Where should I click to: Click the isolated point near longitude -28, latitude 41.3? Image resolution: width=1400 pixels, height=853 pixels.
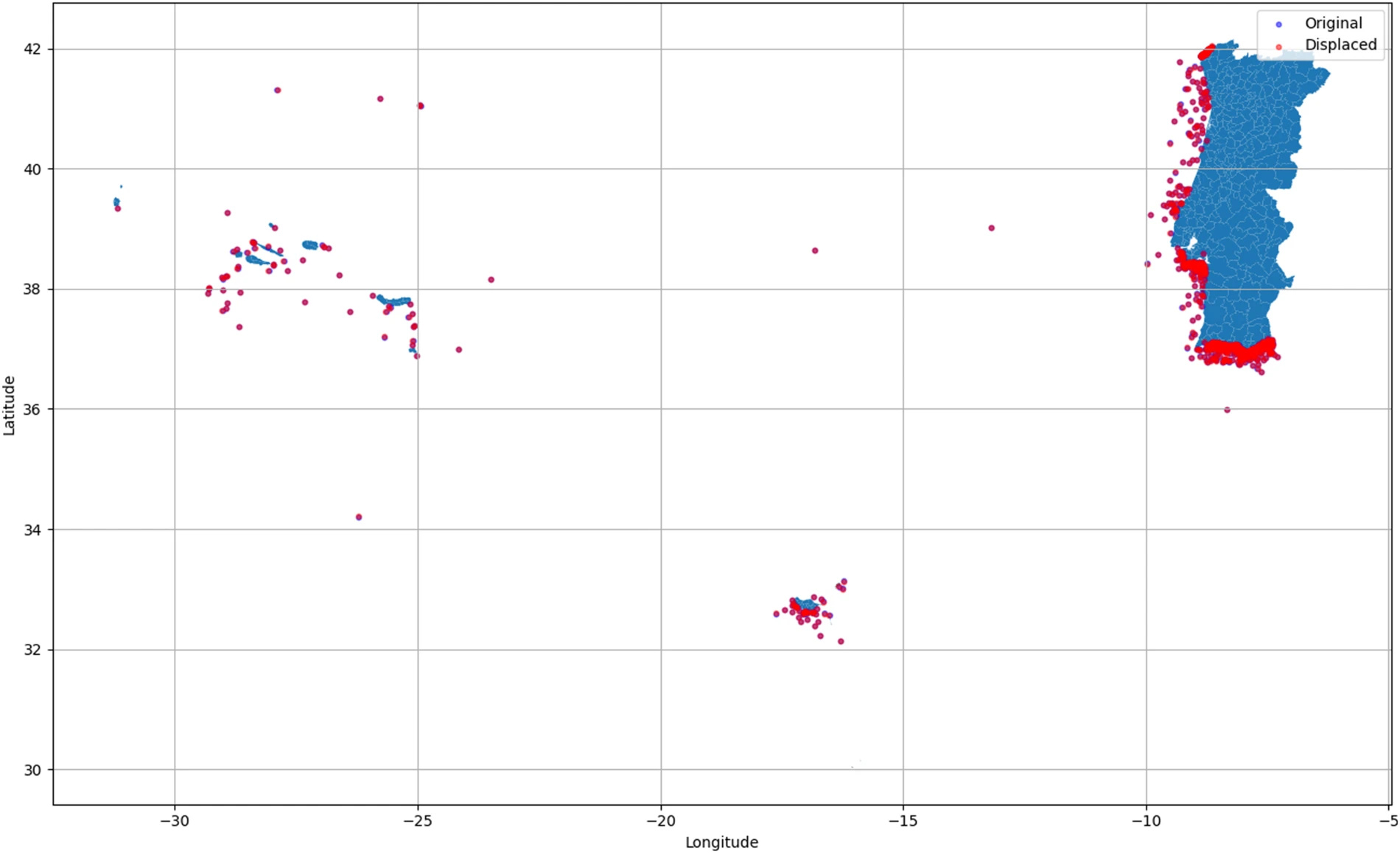278,91
